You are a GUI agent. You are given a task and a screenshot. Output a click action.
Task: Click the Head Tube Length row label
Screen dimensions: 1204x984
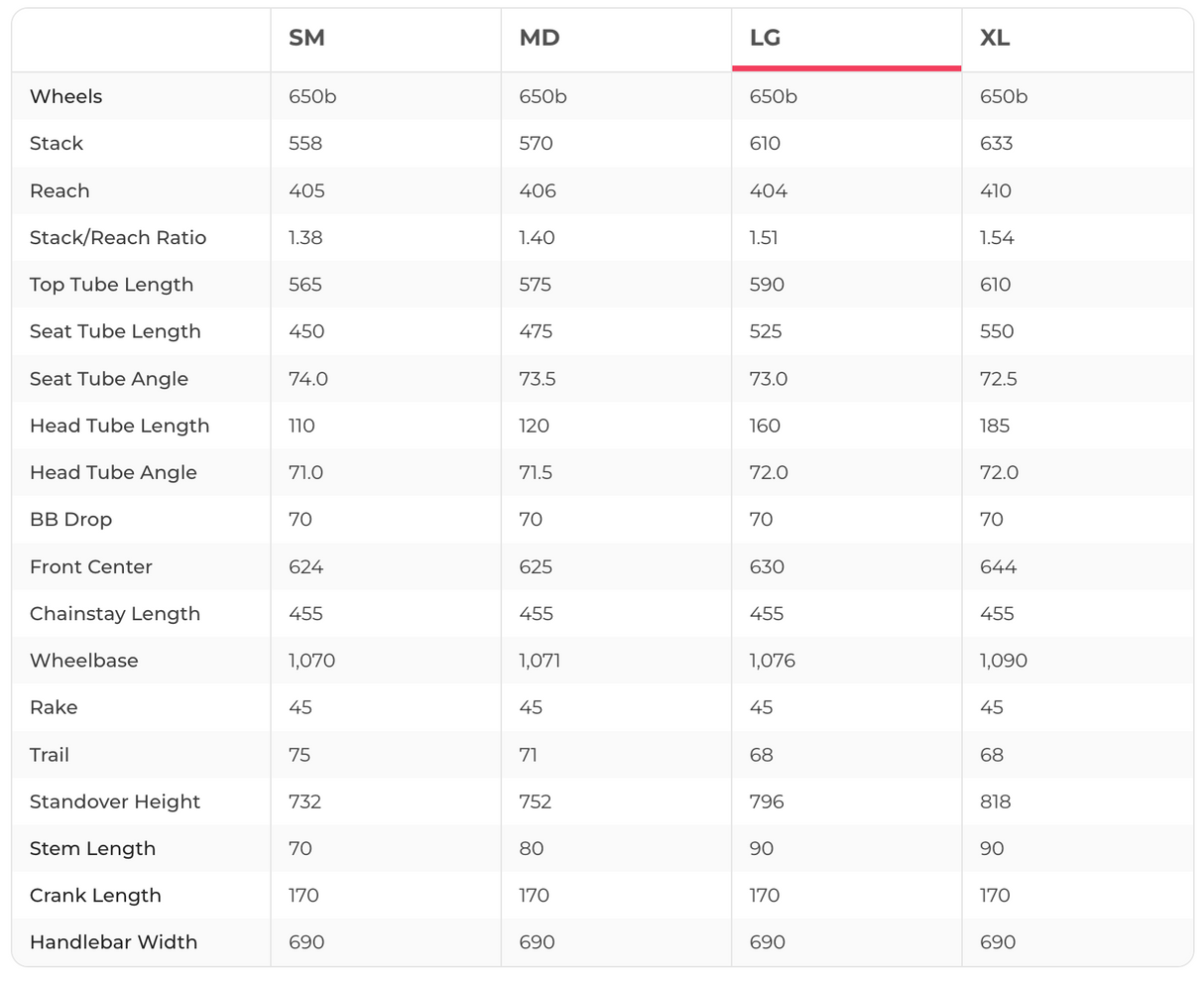(x=119, y=426)
